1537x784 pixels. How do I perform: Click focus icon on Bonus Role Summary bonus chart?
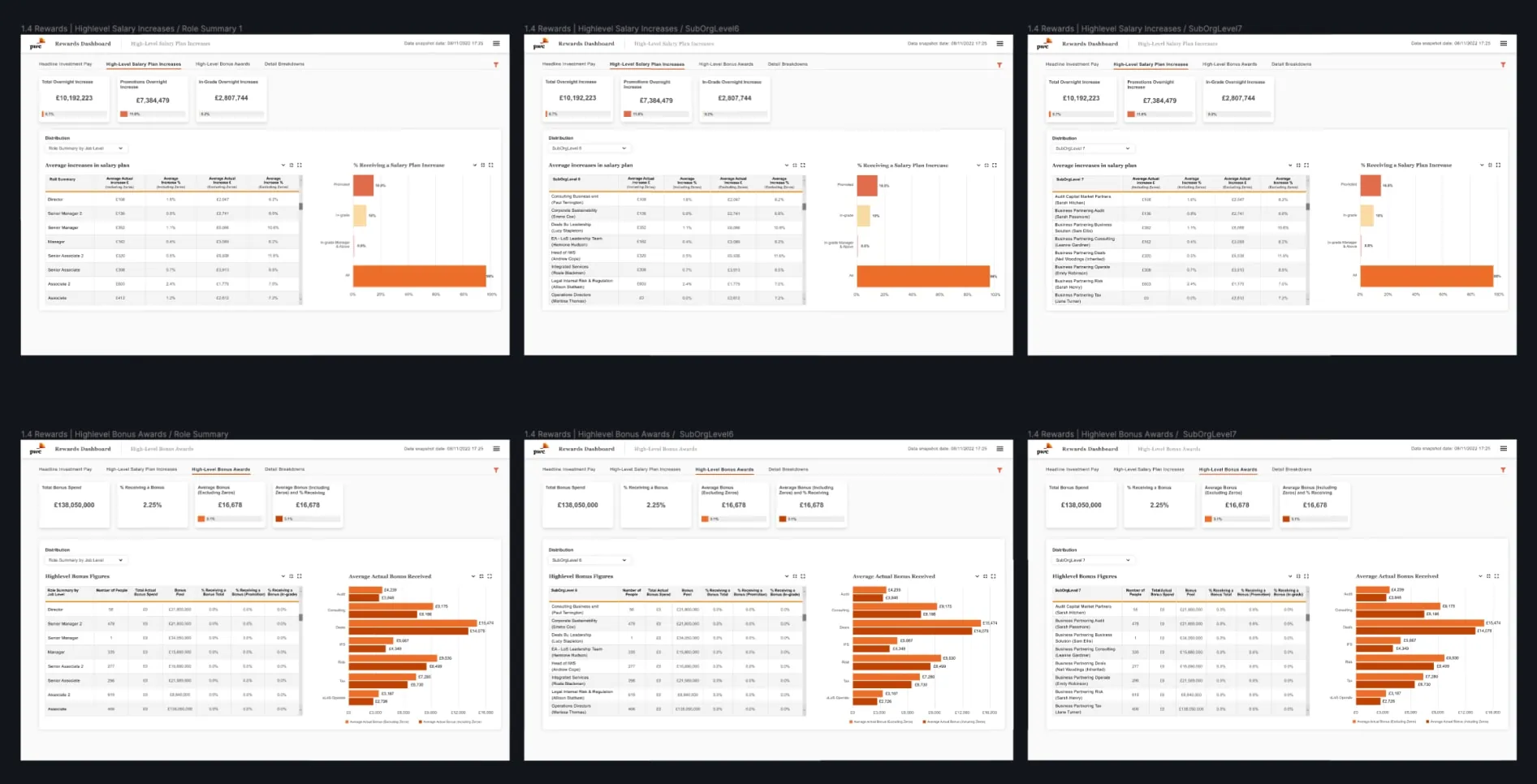coord(481,576)
